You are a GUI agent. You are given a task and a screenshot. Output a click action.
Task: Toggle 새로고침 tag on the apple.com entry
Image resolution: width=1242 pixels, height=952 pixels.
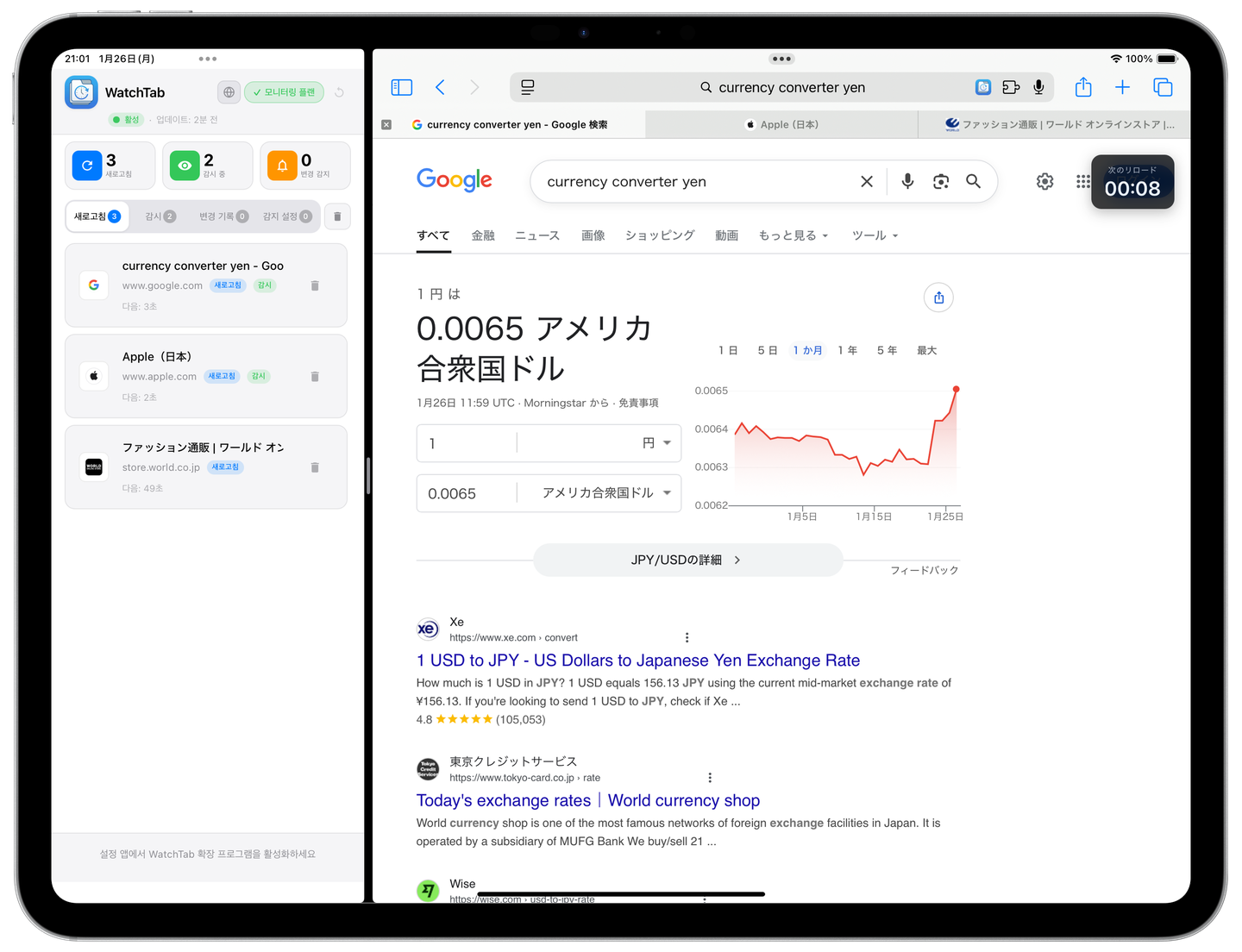pyautogui.click(x=222, y=376)
